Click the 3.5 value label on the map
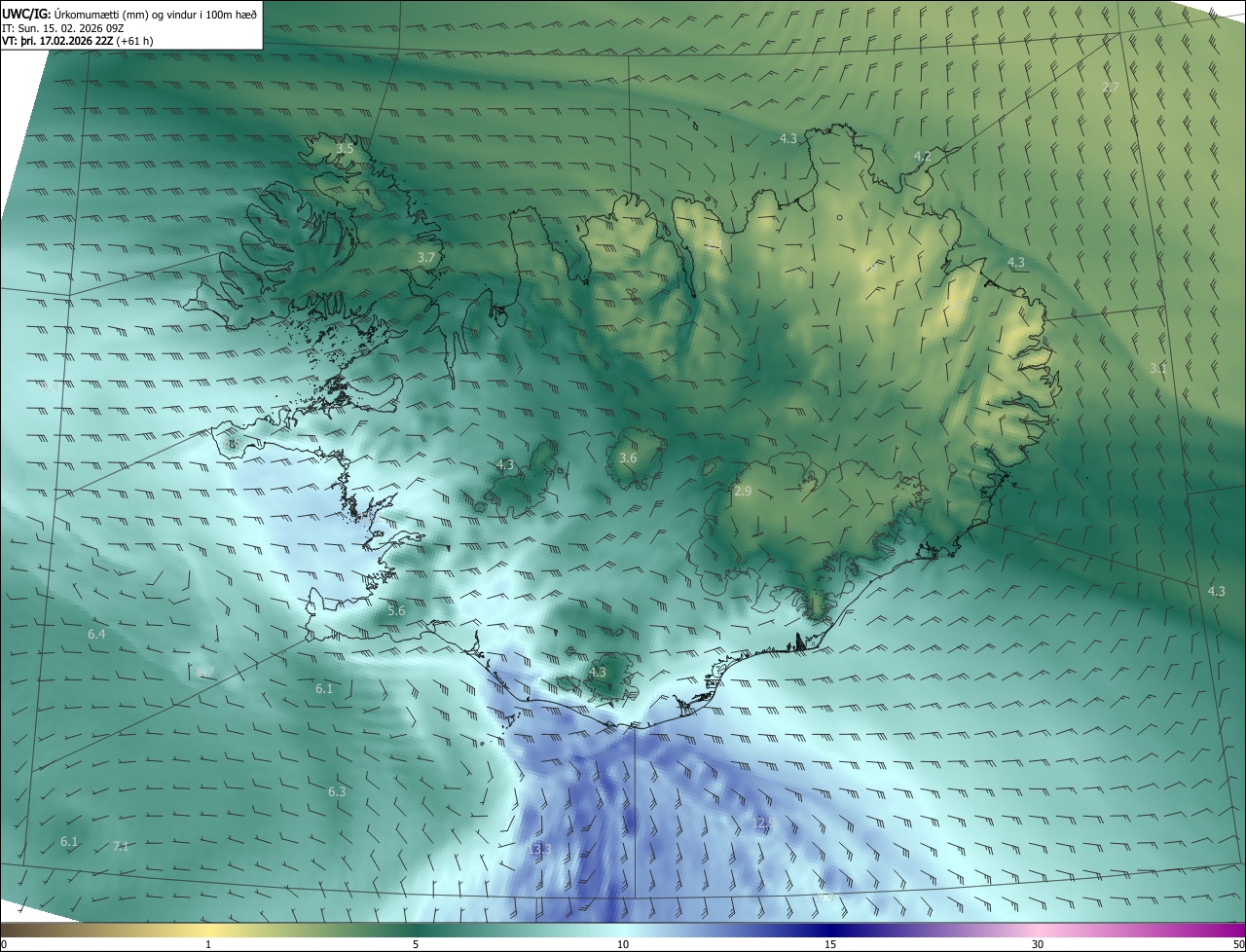Screen dimensions: 1246x952 [x=345, y=149]
